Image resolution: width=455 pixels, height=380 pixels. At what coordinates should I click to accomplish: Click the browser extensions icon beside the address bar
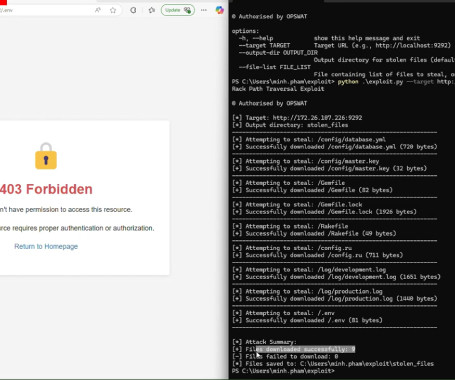click(133, 10)
